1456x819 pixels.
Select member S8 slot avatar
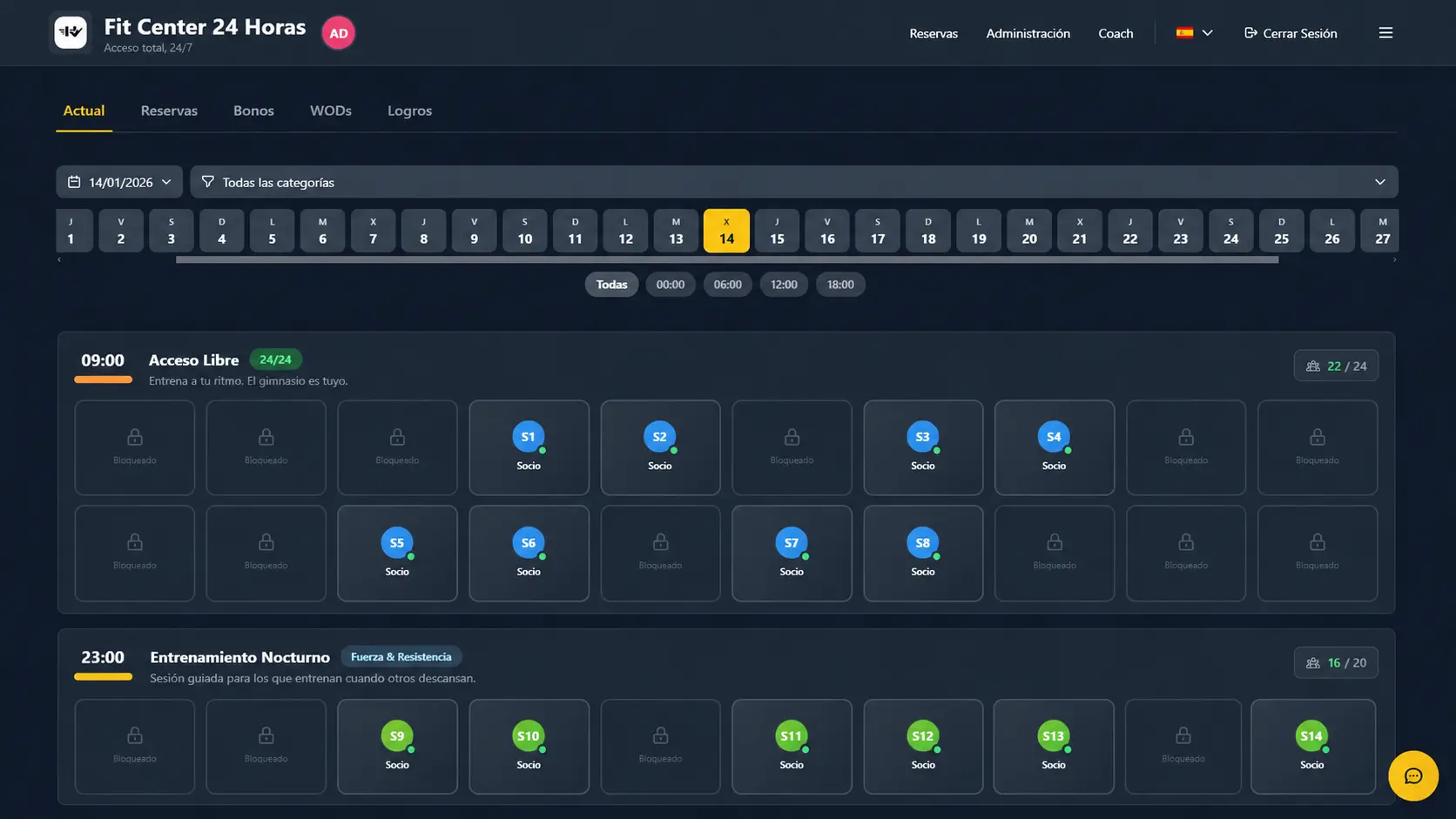922,542
